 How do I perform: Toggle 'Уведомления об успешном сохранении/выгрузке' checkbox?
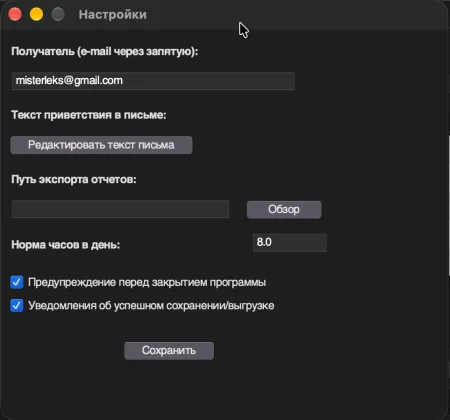coord(17,305)
